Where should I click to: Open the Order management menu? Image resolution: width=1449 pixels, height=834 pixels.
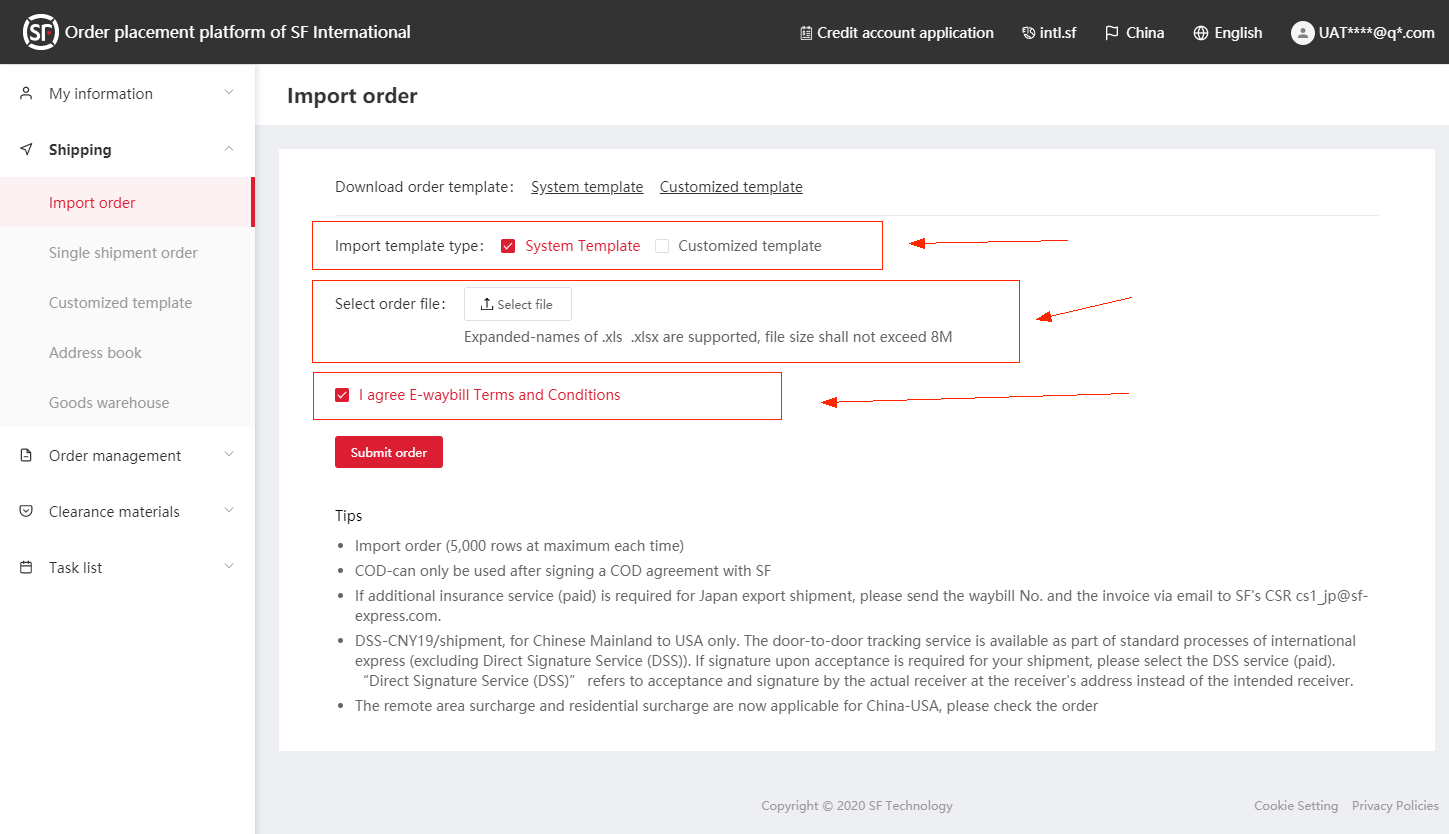click(127, 455)
